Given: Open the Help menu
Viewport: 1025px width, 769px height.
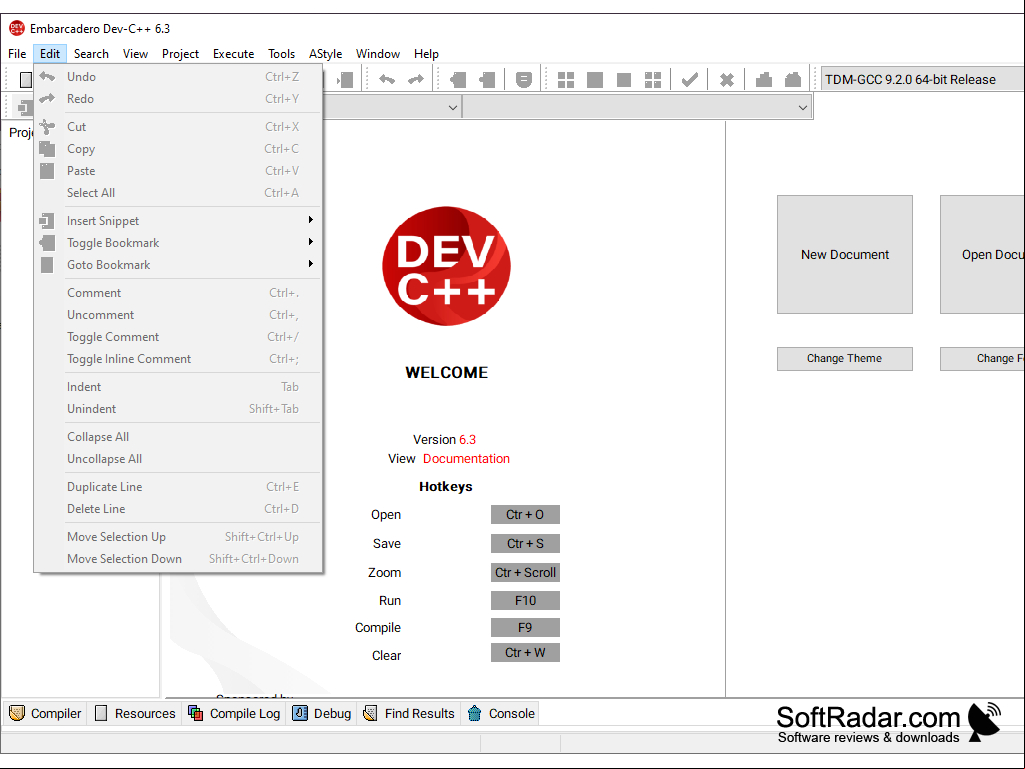Looking at the screenshot, I should click(426, 54).
